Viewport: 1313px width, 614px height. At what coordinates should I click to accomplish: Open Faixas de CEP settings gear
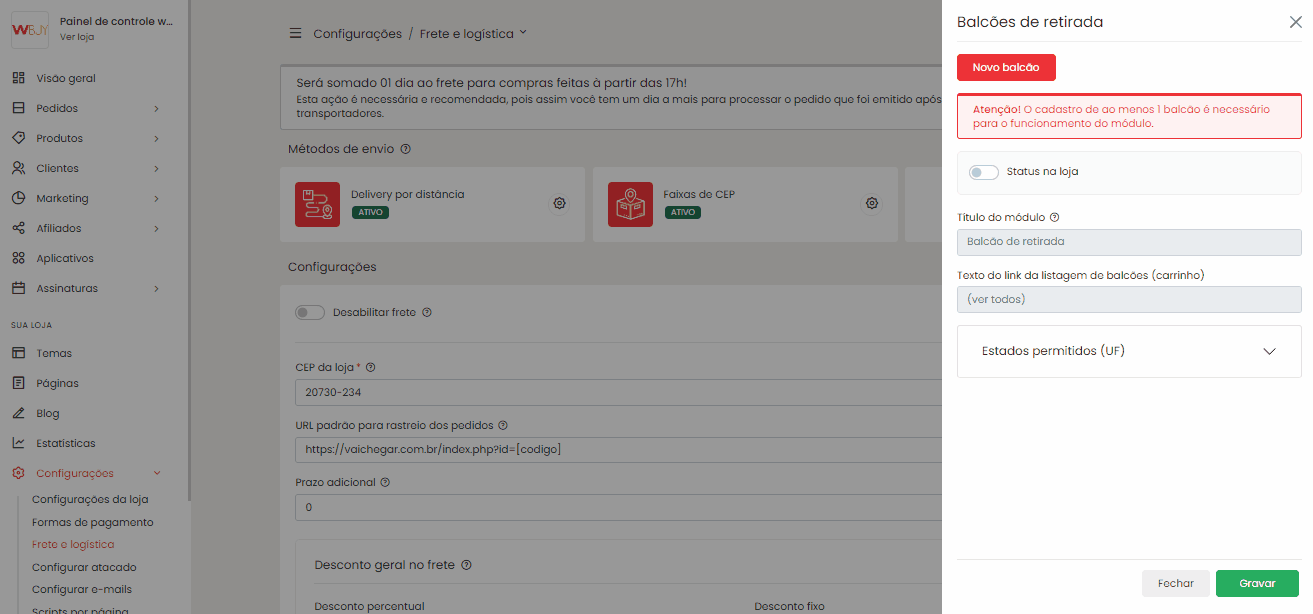(872, 203)
